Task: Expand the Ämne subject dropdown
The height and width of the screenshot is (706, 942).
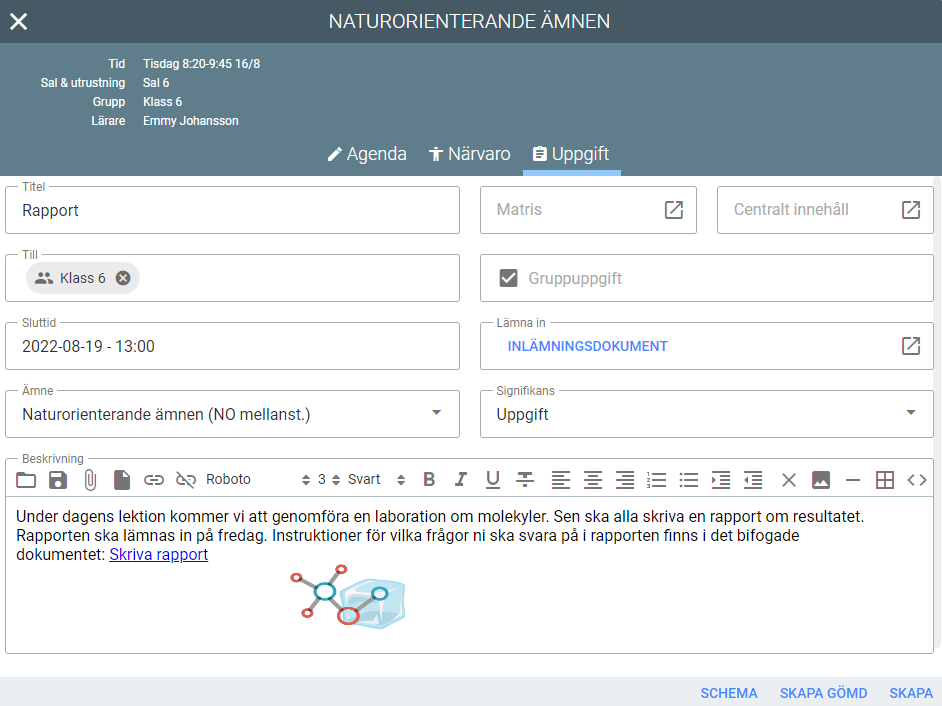Action: click(x=436, y=413)
